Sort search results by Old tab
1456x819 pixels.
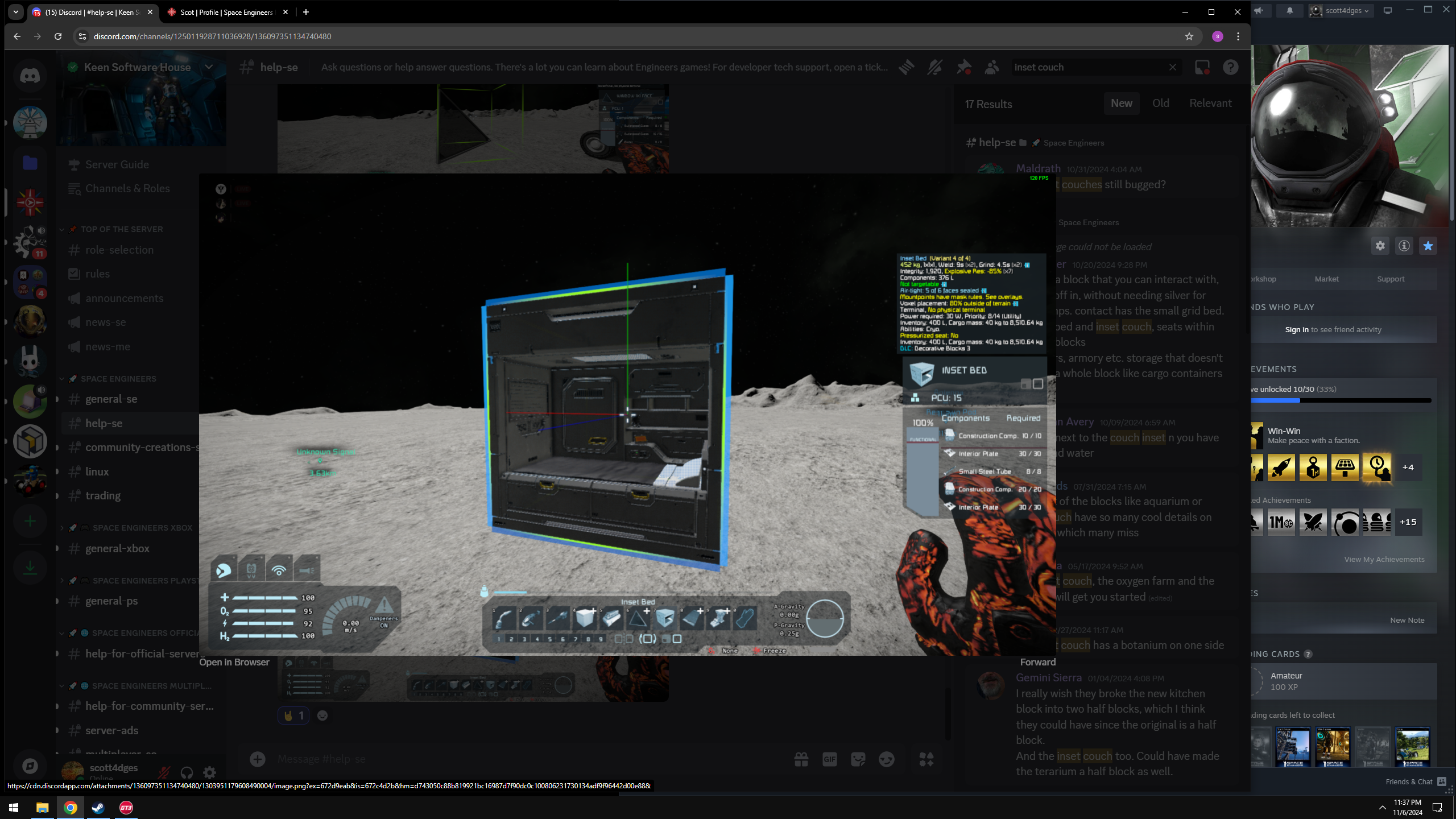1160,104
